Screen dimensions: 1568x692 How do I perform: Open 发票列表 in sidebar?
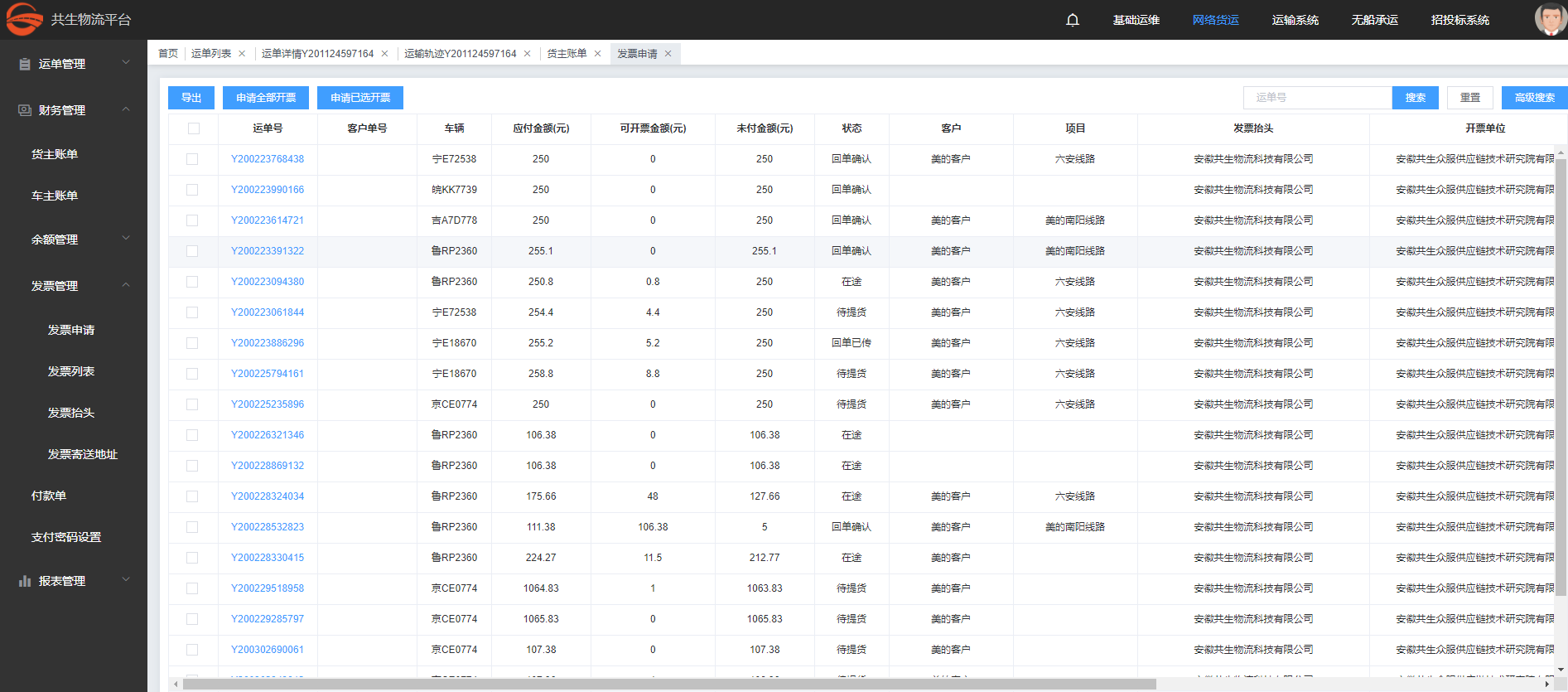point(71,371)
